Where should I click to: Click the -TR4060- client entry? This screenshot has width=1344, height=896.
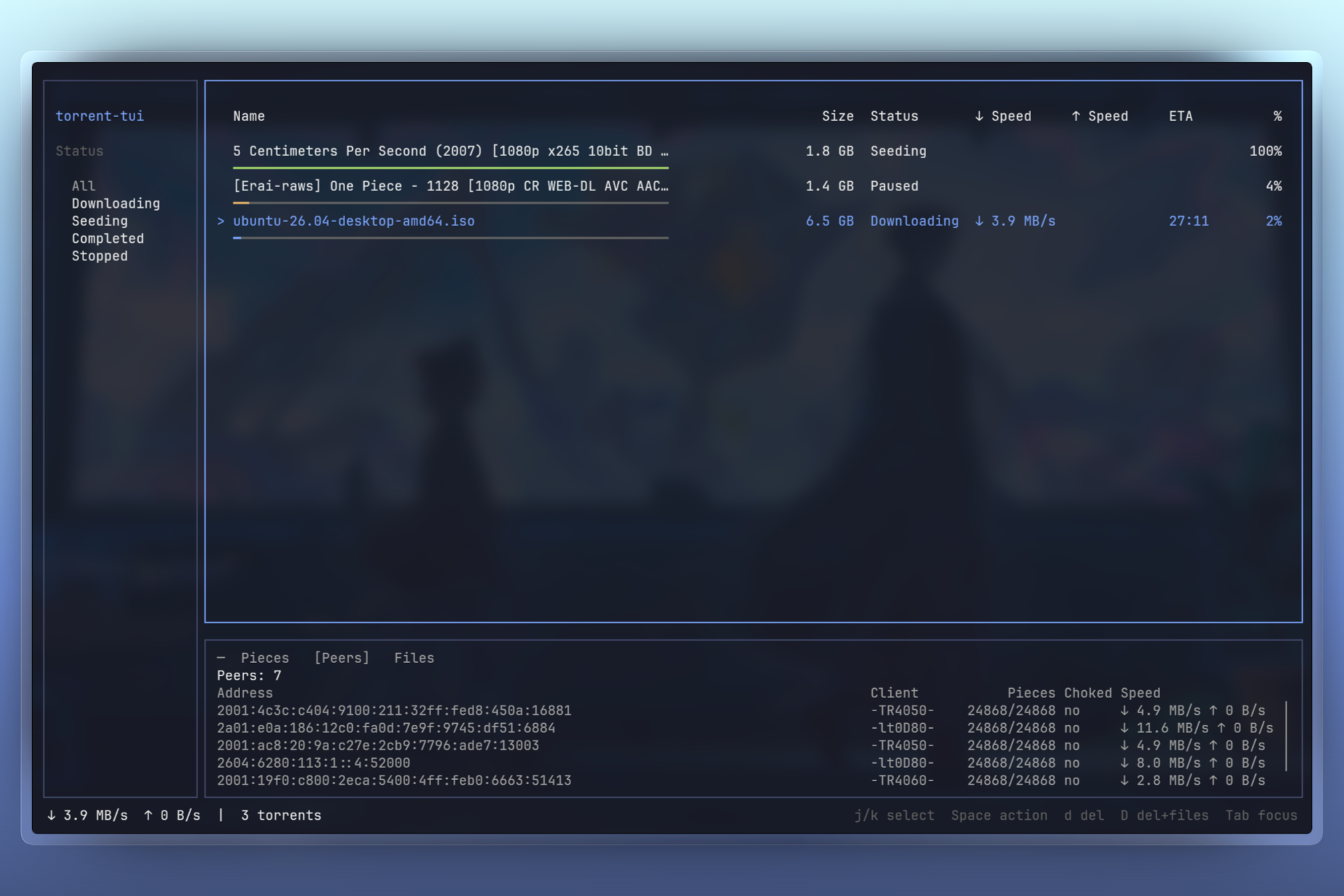point(902,780)
